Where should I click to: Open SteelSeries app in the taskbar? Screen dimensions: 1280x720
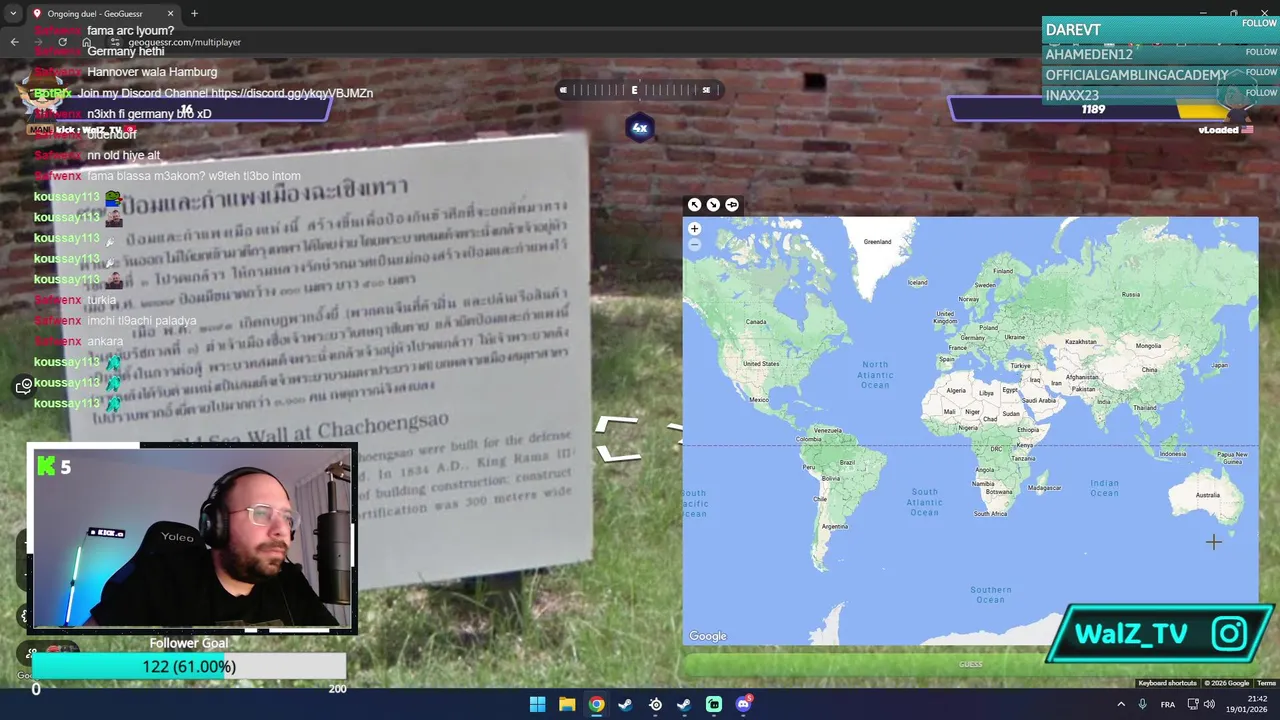[x=655, y=704]
